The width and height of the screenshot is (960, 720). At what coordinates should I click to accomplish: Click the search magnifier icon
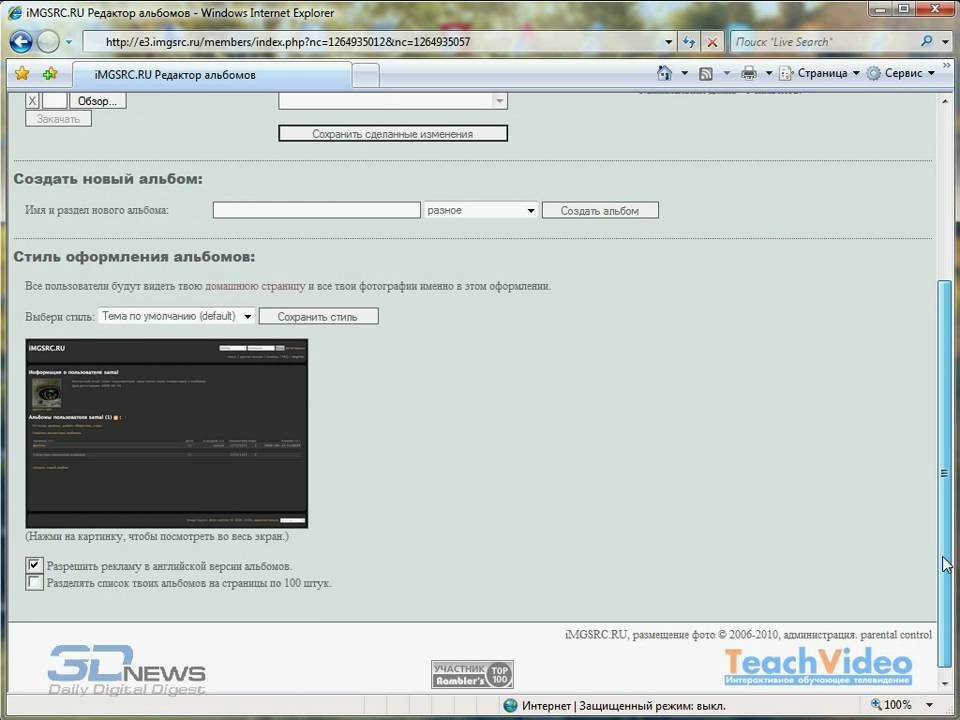pyautogui.click(x=927, y=42)
